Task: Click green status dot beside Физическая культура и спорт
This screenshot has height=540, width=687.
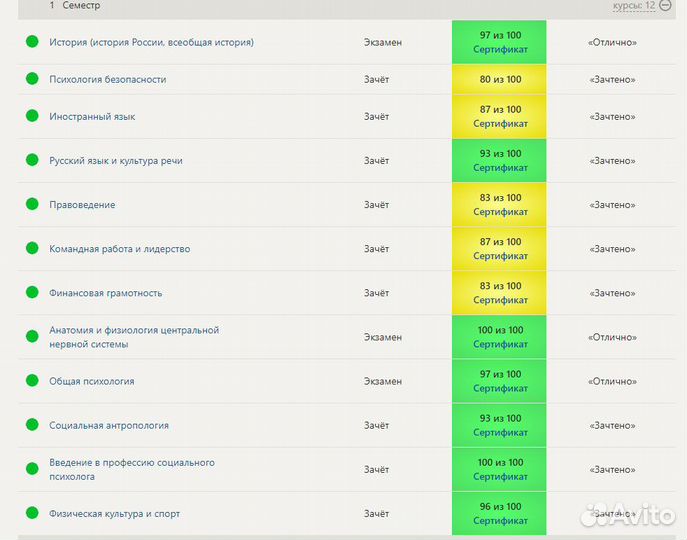Action: click(x=32, y=514)
